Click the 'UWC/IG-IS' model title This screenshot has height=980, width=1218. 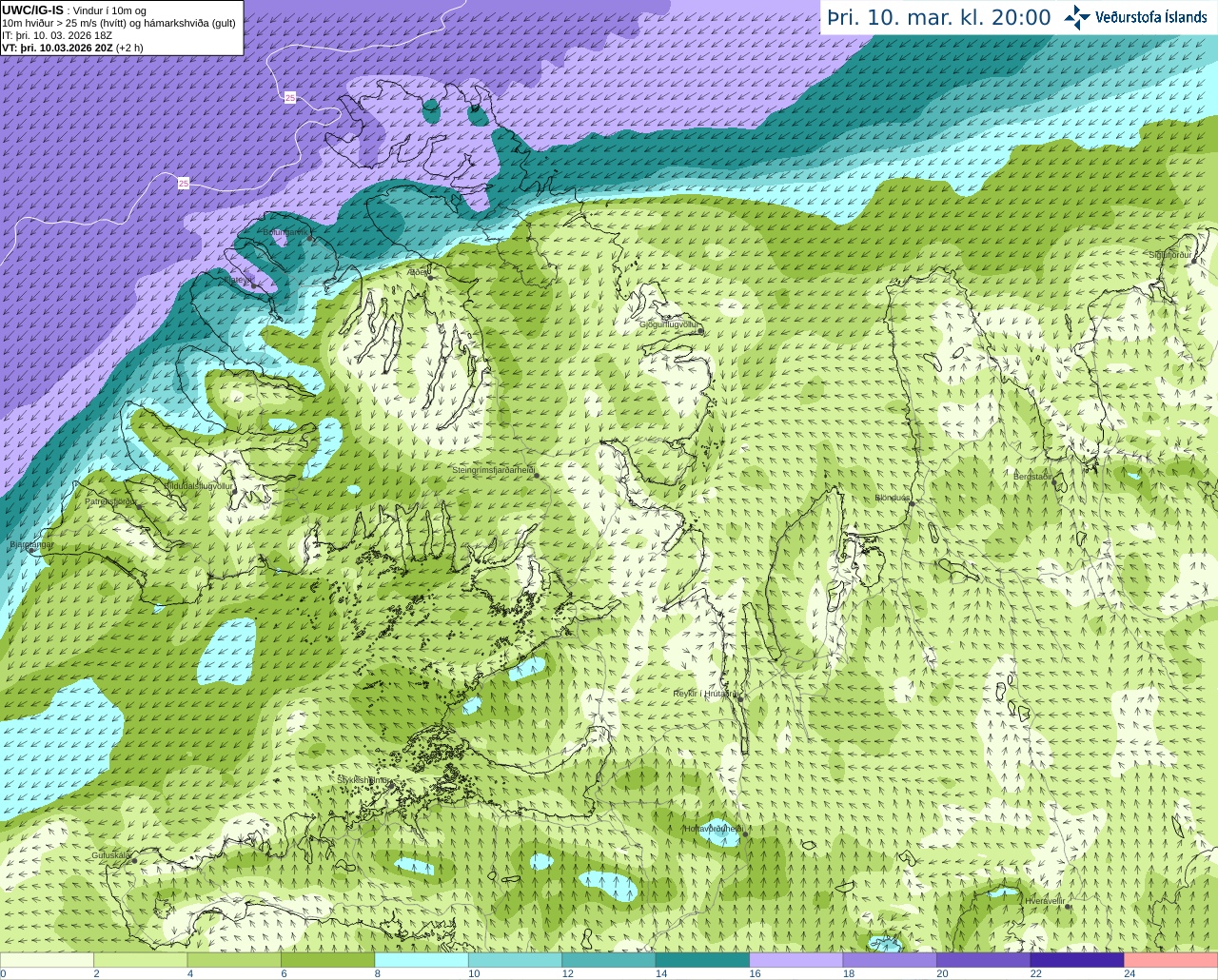[32, 10]
